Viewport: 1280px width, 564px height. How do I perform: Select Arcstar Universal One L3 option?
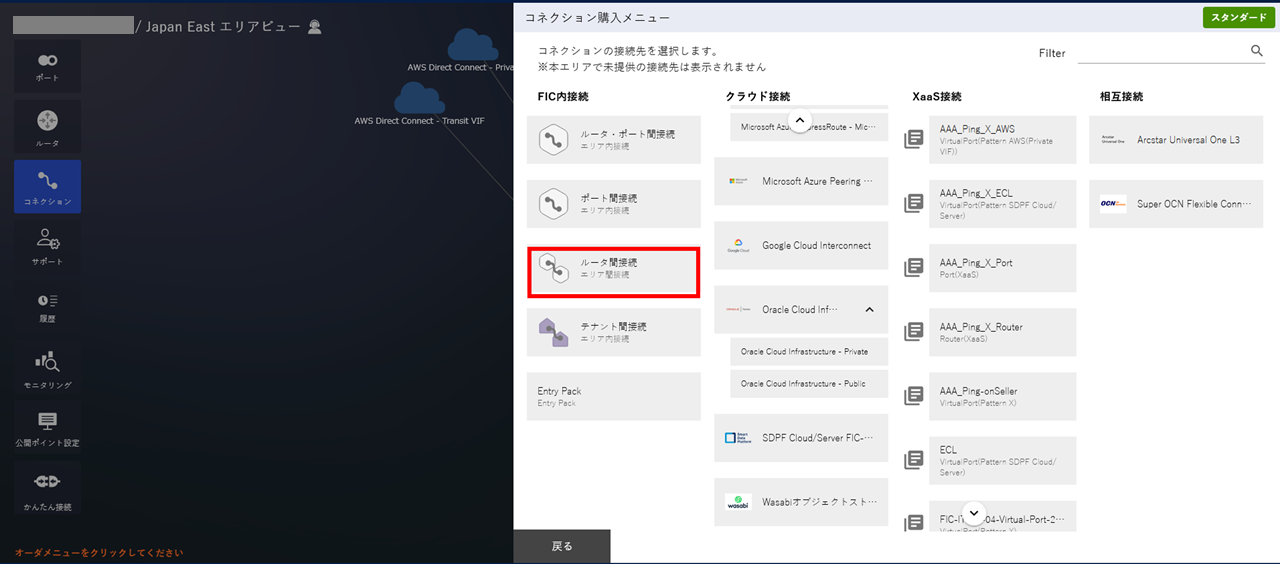click(x=1176, y=140)
